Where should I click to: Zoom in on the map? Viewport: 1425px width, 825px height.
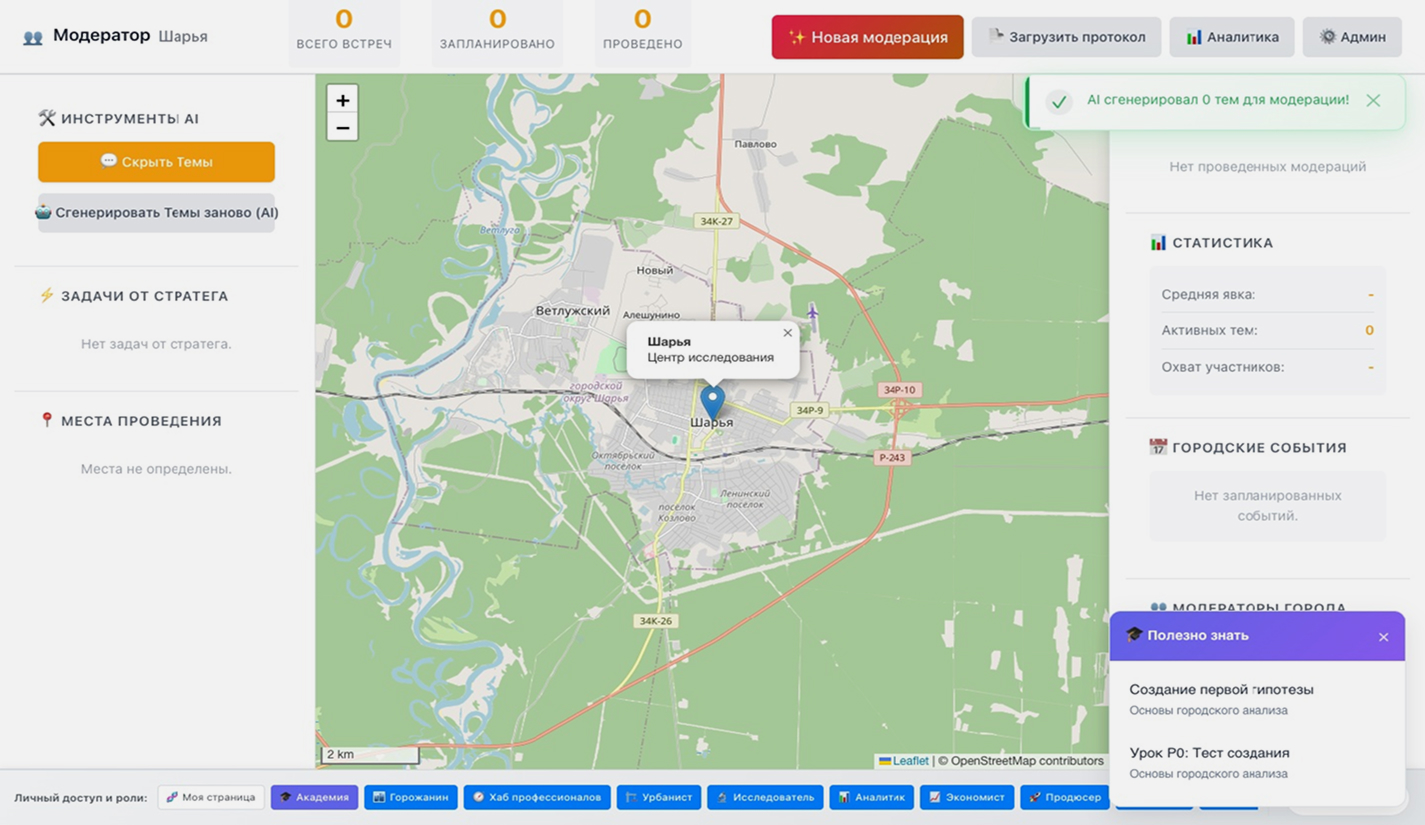(x=342, y=100)
